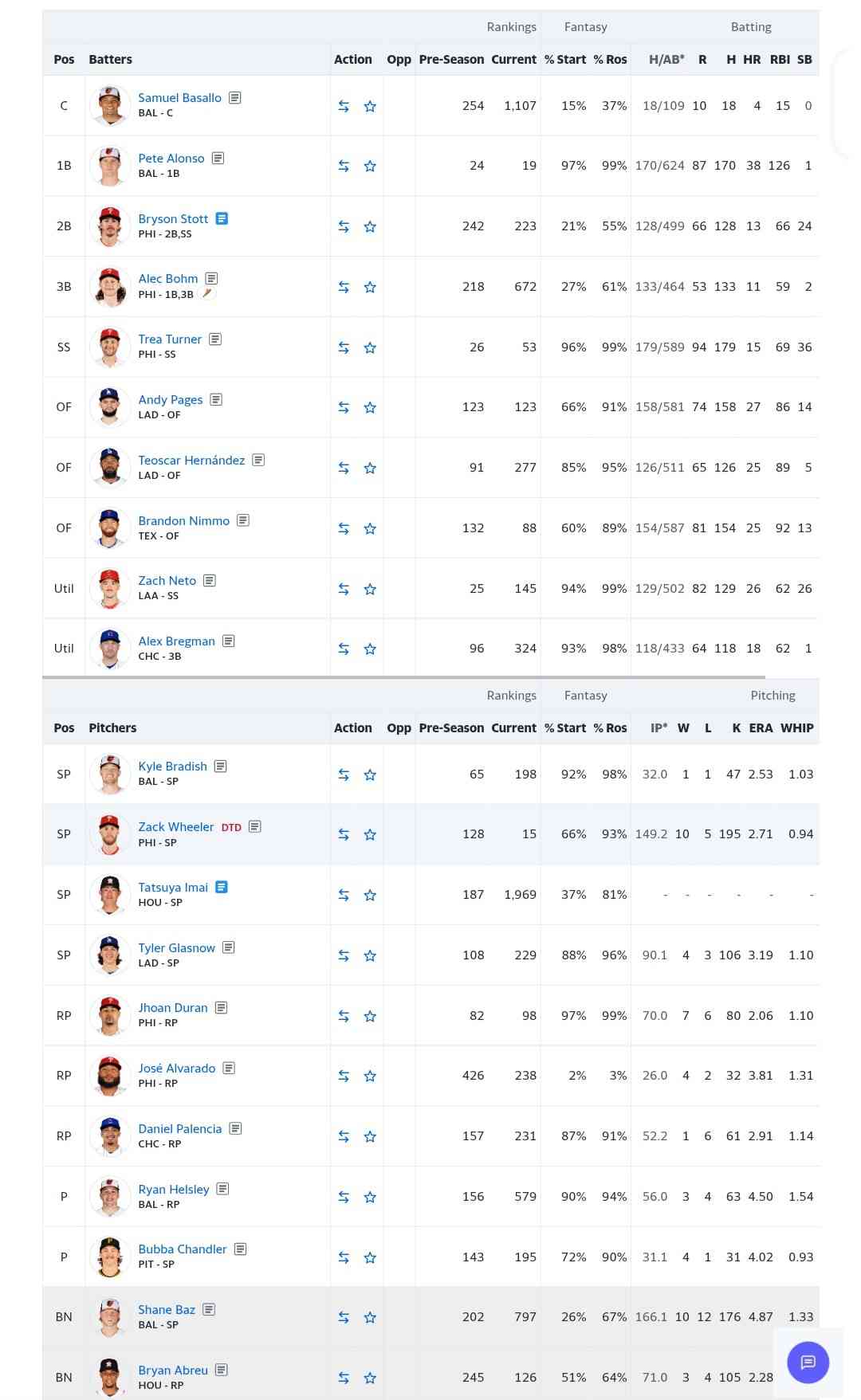Click the chat bubble button

tap(808, 1362)
